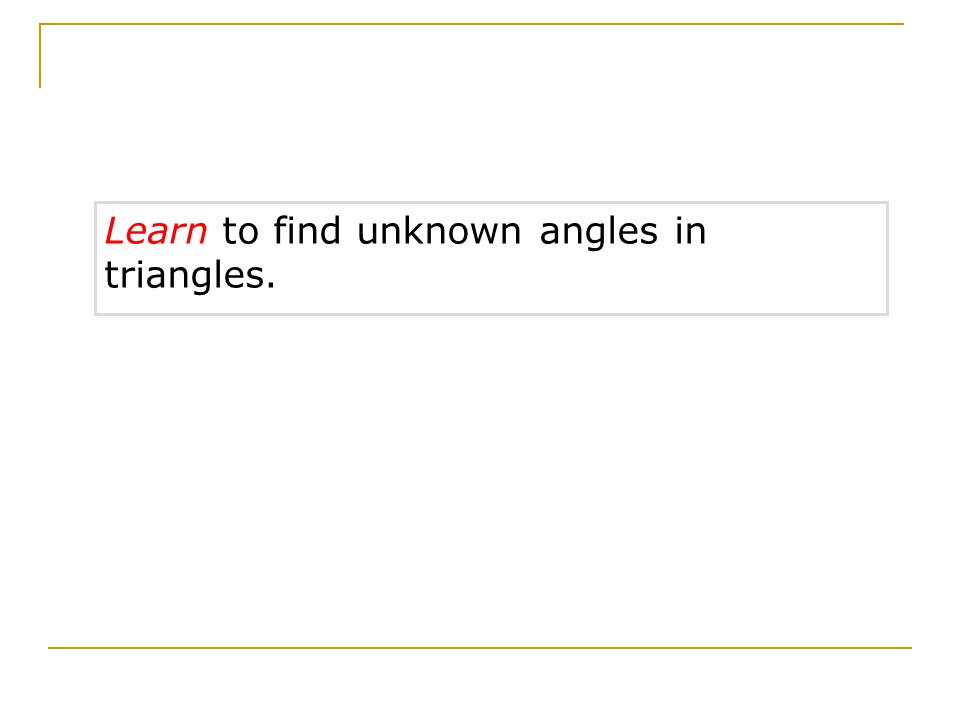
Task: Click the gold vertical line at the top-left corner
Action: [40, 56]
